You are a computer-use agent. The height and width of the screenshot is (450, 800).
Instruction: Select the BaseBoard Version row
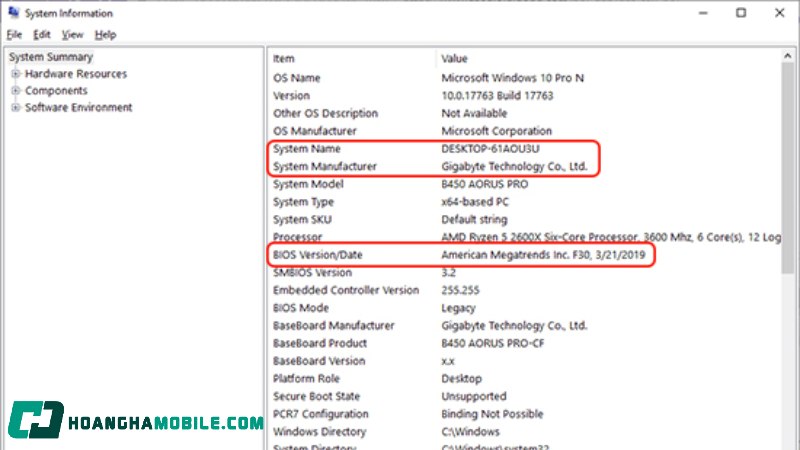coord(524,361)
